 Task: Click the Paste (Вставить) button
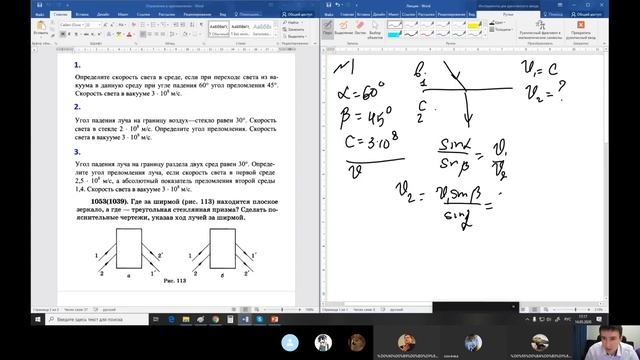pyautogui.click(x=40, y=28)
